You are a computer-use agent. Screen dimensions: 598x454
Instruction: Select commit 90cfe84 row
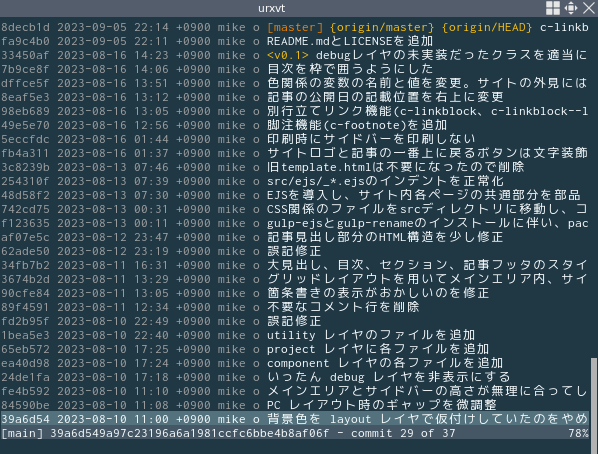pyautogui.click(x=294, y=293)
